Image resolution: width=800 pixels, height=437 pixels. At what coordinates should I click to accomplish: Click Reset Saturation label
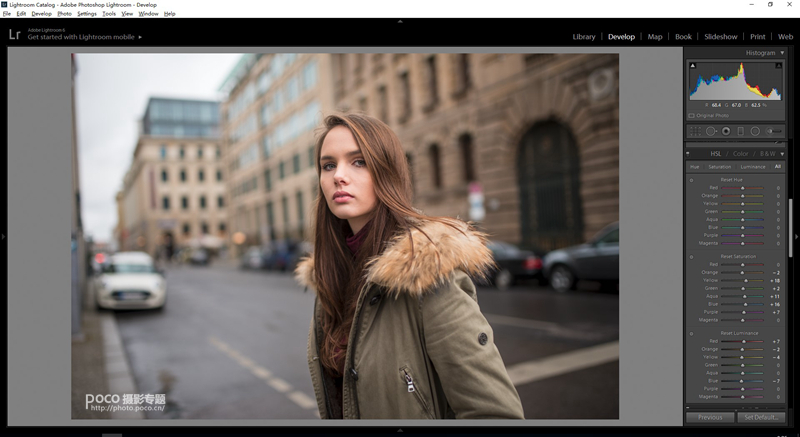coord(738,256)
